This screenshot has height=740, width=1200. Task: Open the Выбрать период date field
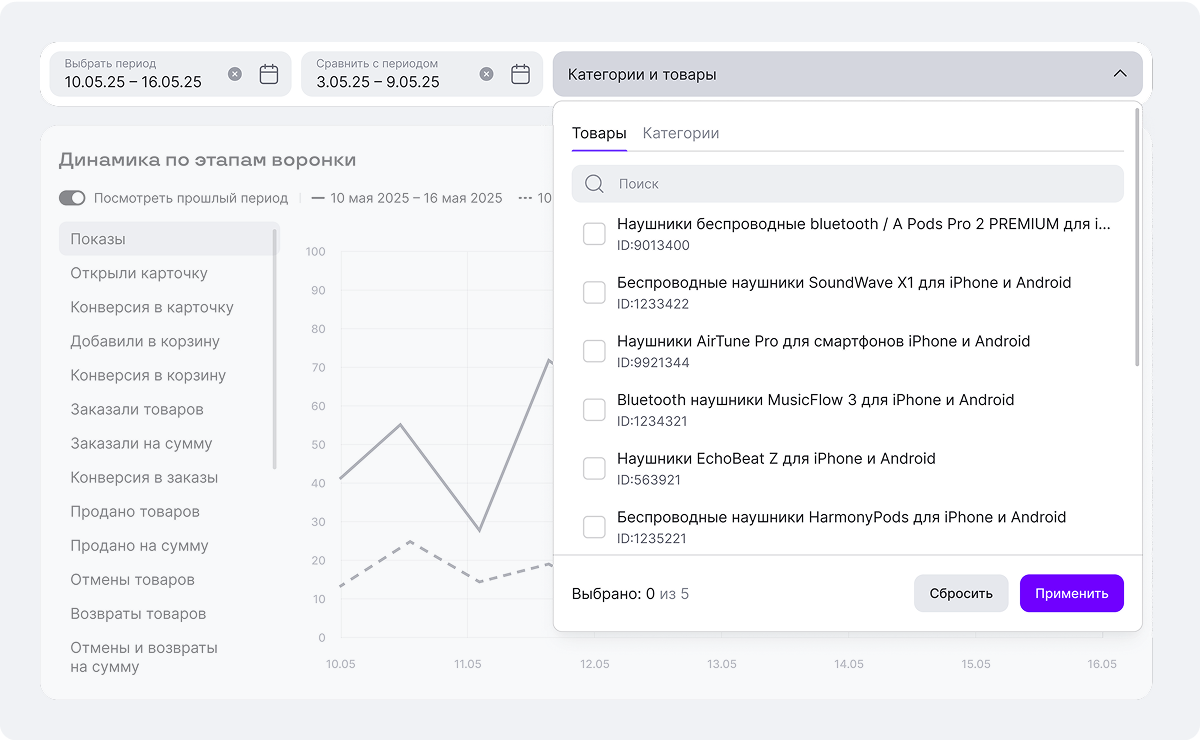click(x=171, y=74)
